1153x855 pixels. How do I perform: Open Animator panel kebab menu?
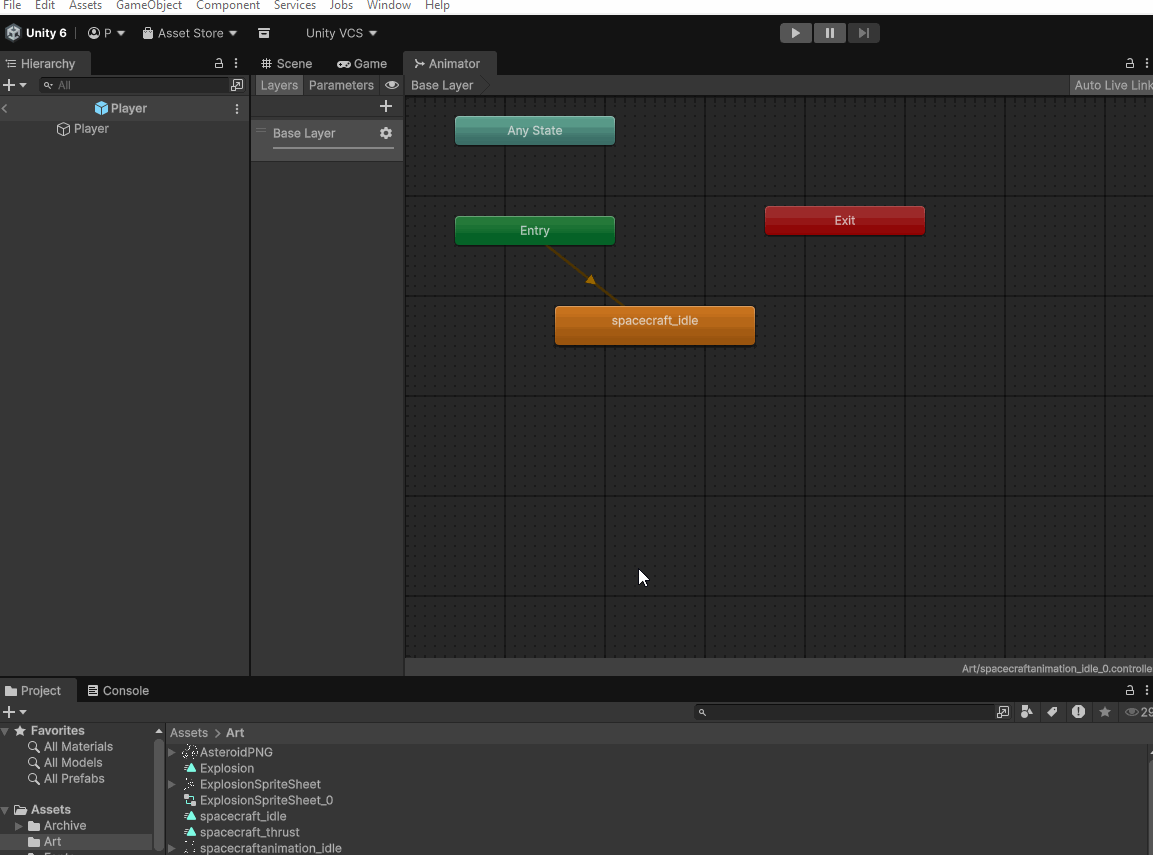pyautogui.click(x=1146, y=63)
